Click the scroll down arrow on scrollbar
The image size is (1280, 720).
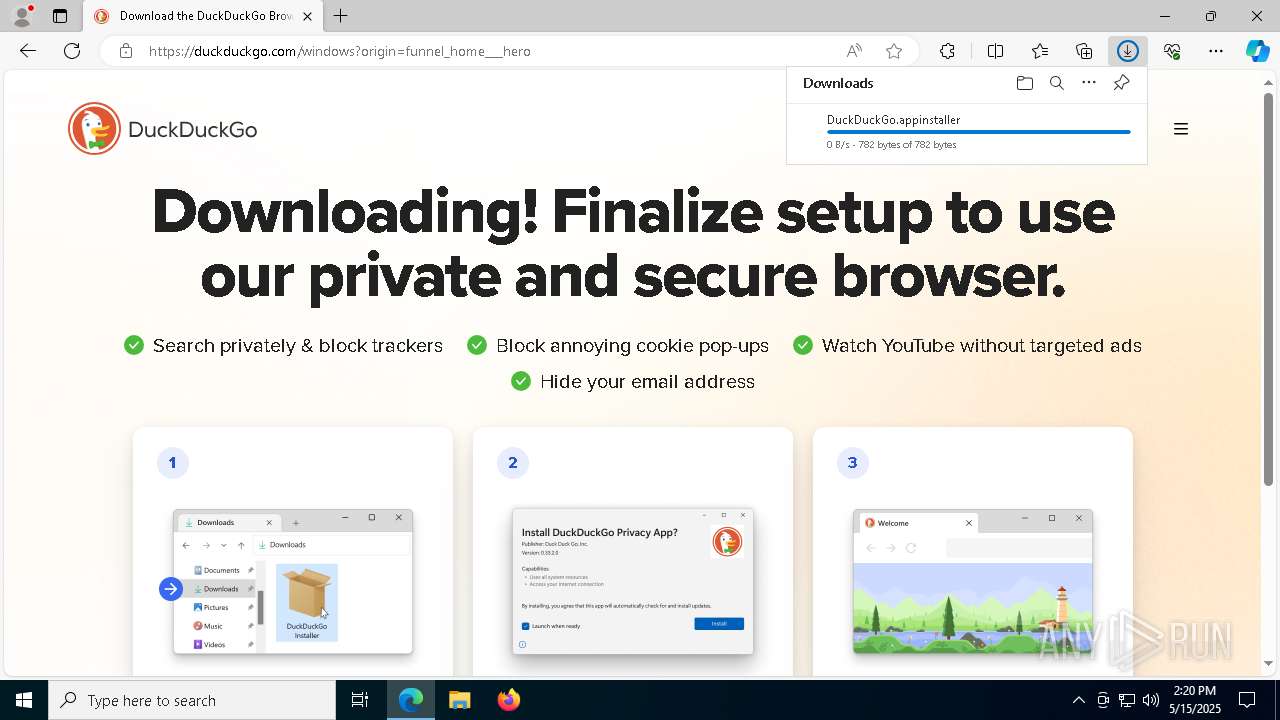click(x=1269, y=663)
